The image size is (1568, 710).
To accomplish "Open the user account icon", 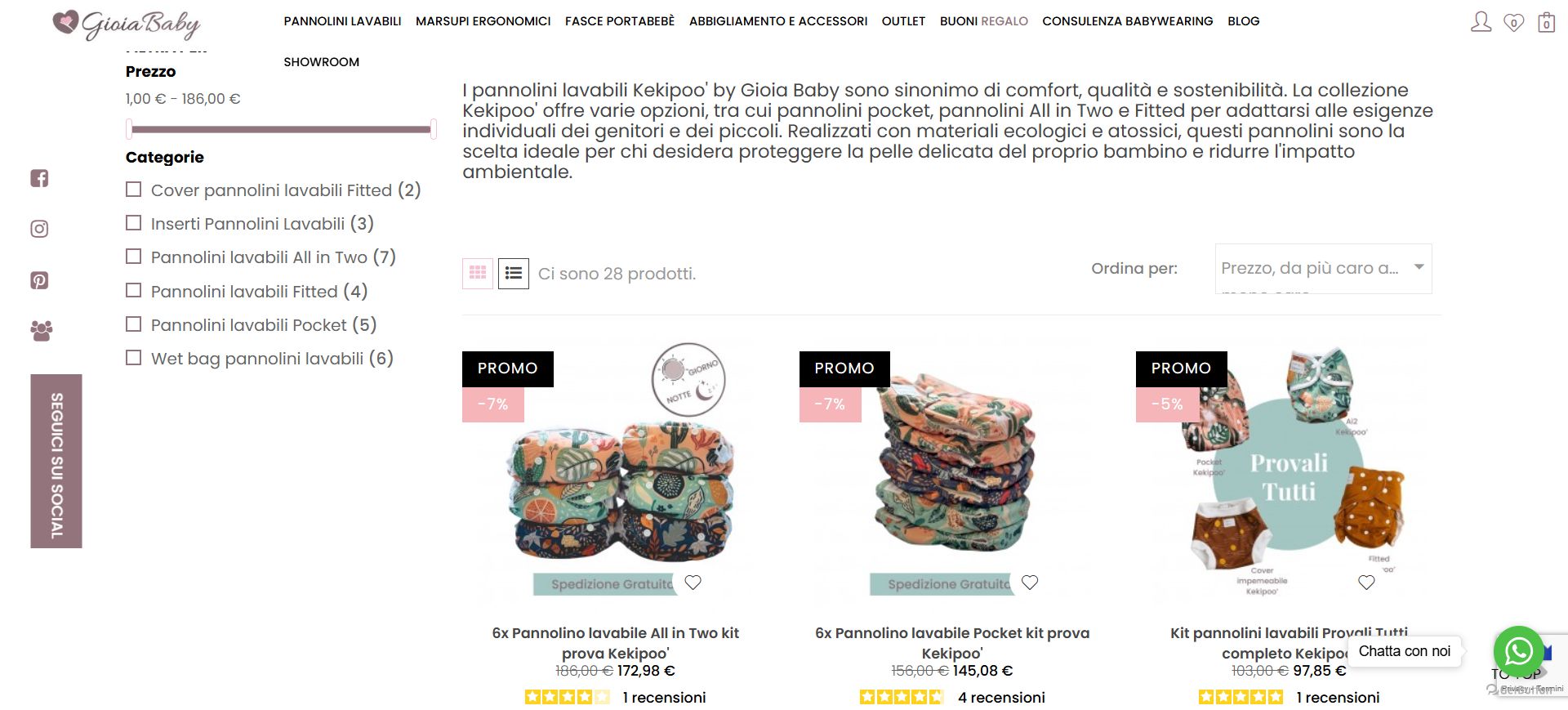I will 1481,22.
